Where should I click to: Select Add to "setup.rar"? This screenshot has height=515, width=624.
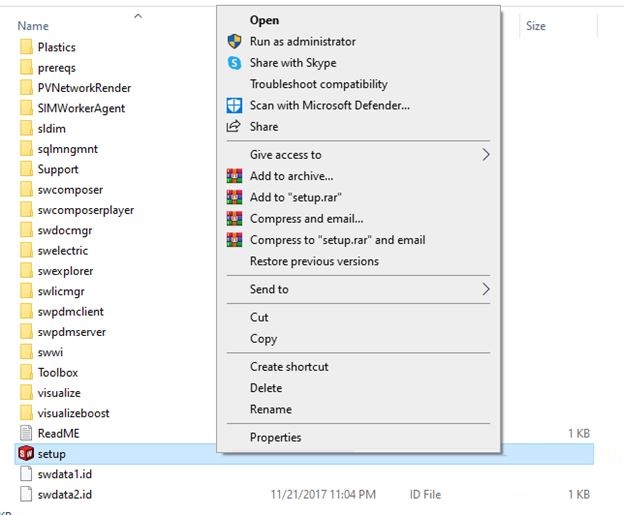click(358, 197)
